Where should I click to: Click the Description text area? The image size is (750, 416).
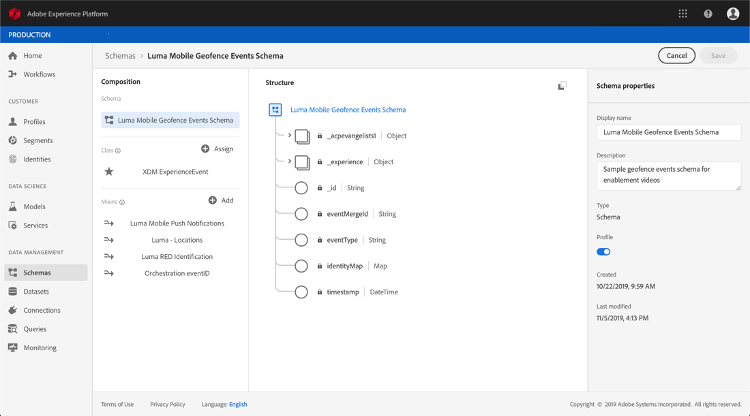(669, 175)
